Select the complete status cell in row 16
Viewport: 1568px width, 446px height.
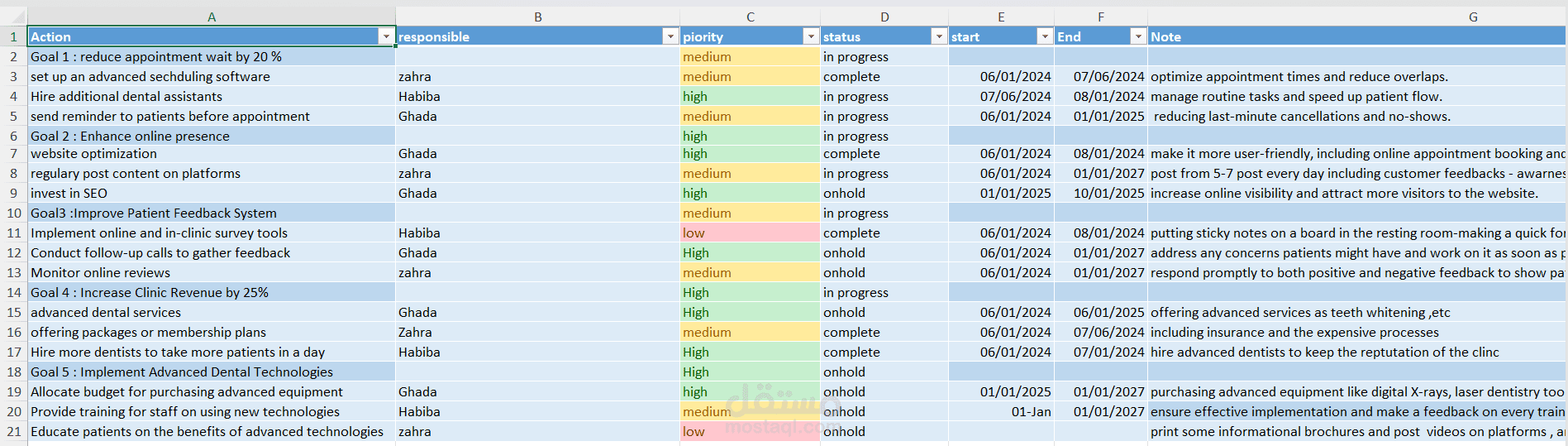tap(884, 332)
